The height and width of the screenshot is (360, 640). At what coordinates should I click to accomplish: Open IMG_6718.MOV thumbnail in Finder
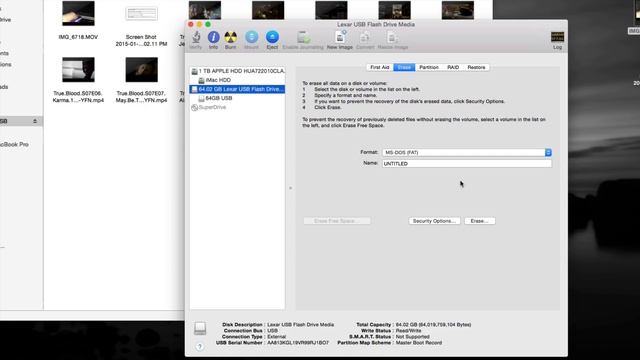tap(78, 13)
